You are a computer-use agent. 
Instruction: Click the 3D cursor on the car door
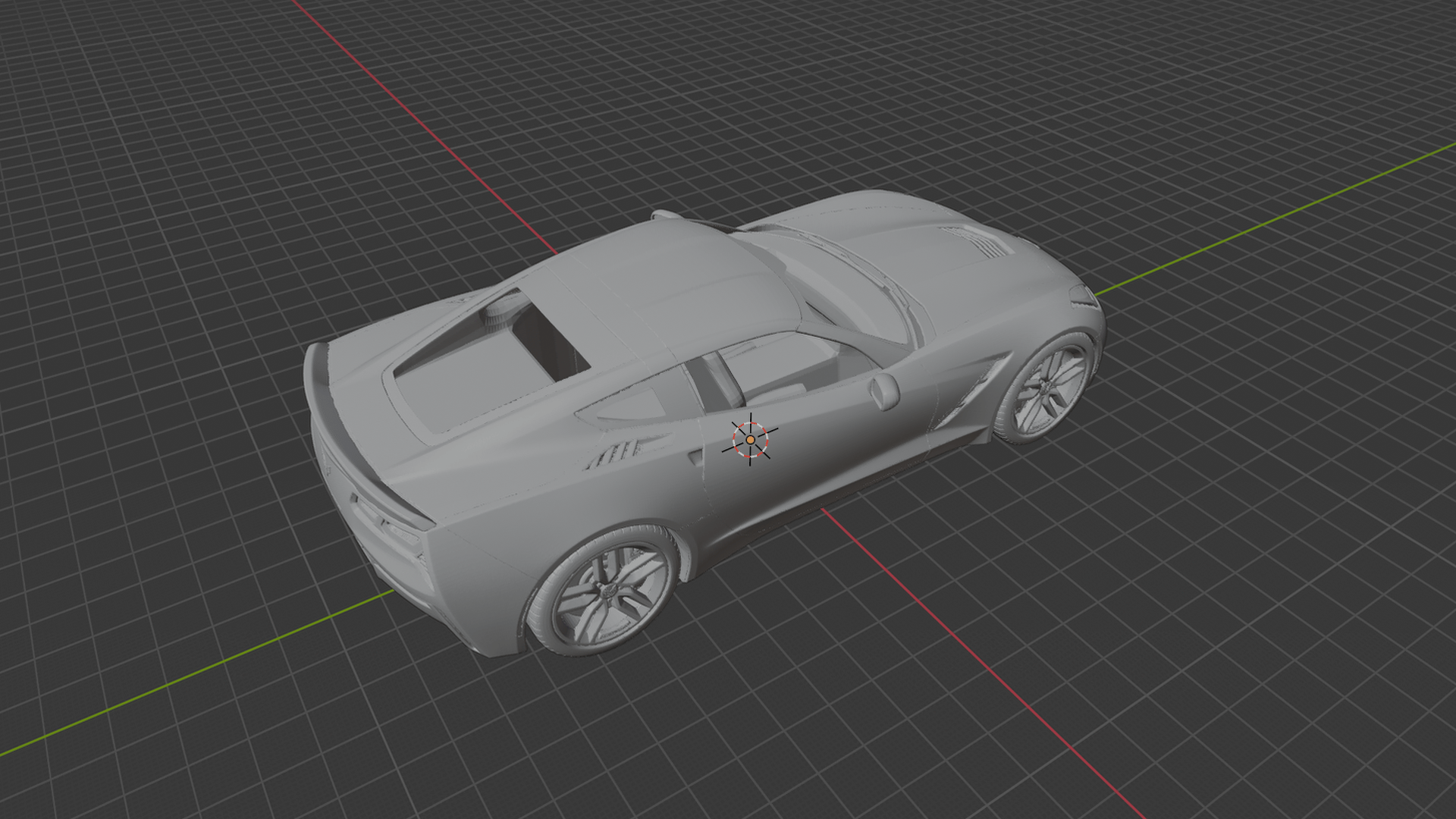(x=750, y=439)
